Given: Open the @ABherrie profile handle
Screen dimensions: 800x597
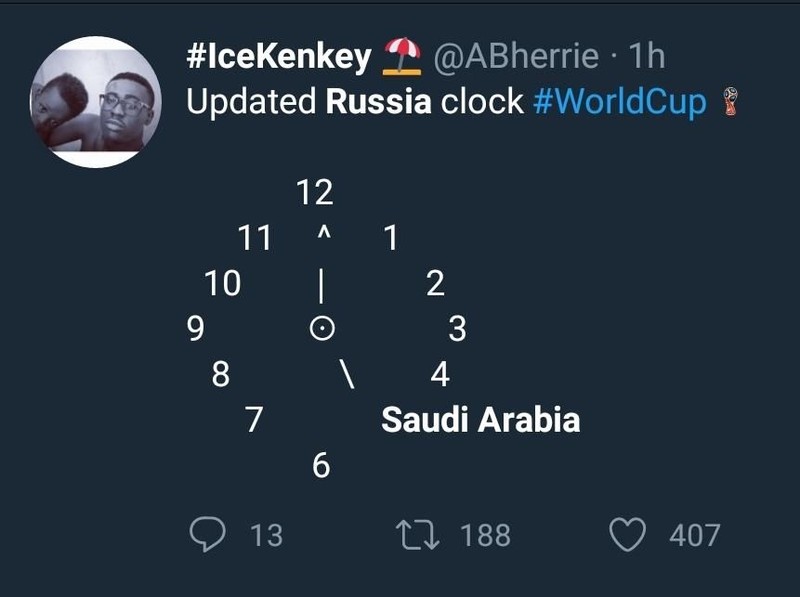Looking at the screenshot, I should pyautogui.click(x=516, y=56).
